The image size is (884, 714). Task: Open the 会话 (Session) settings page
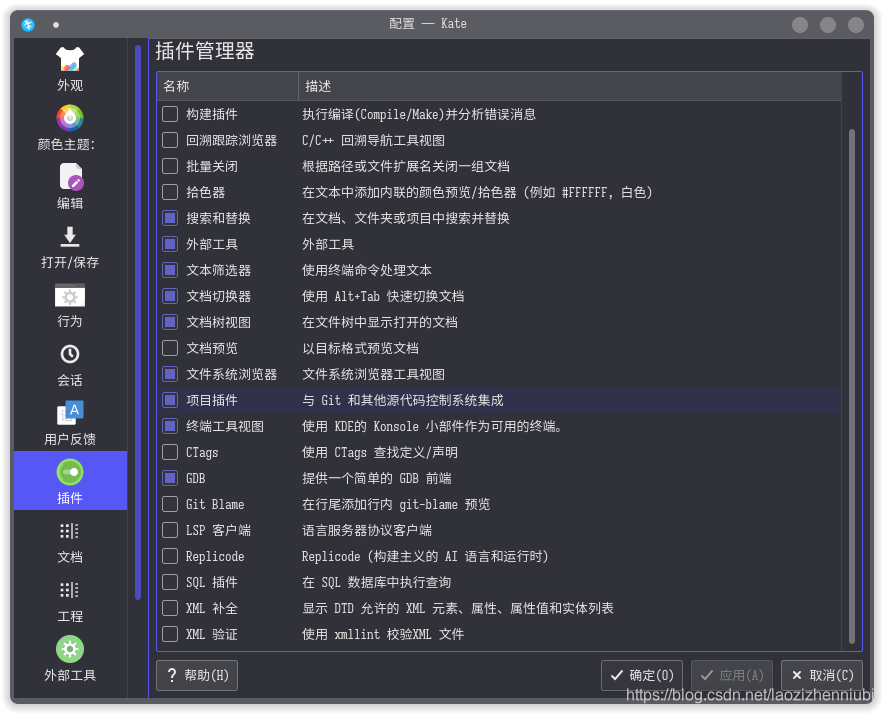(x=70, y=364)
